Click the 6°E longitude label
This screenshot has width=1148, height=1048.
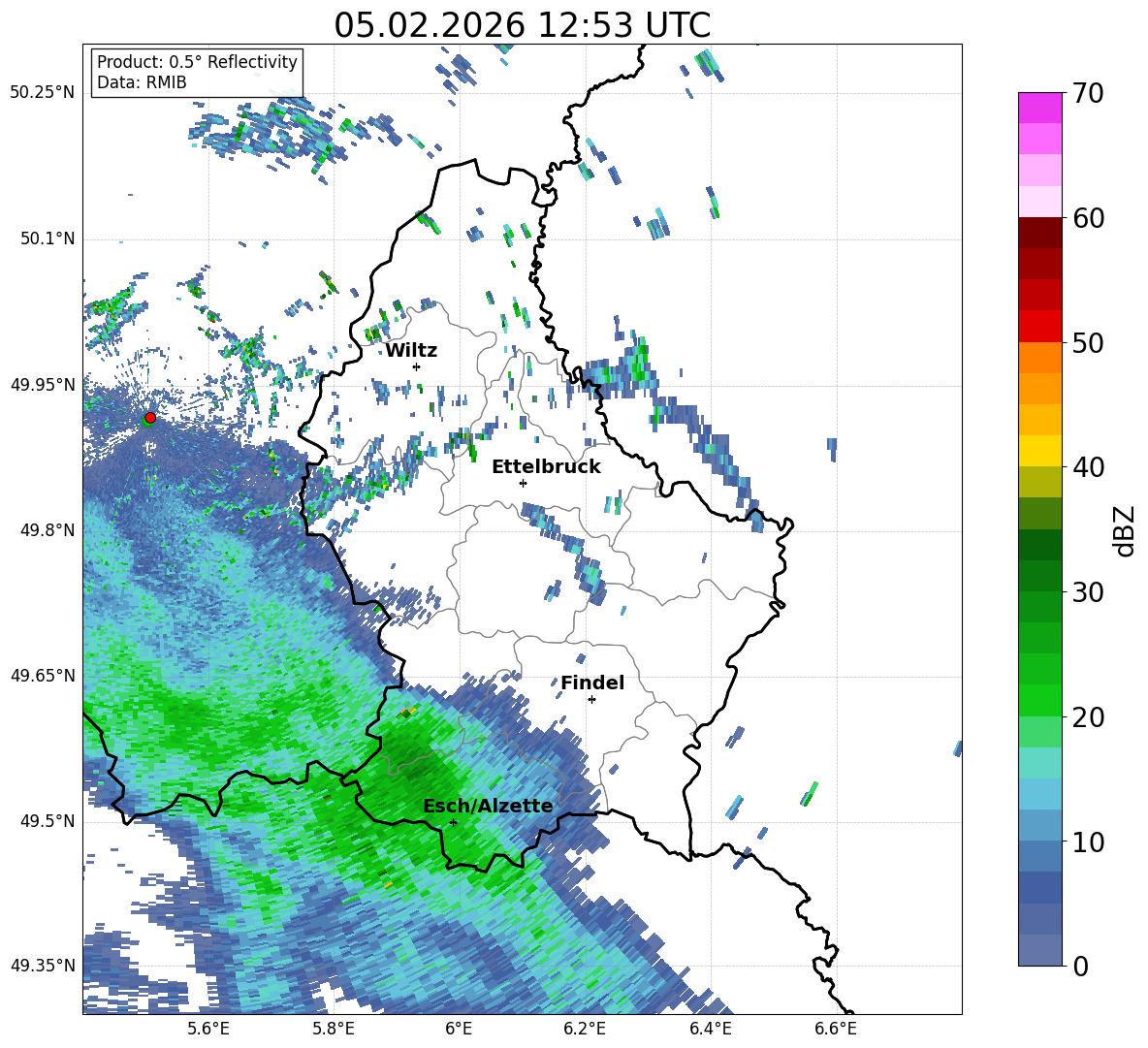(459, 1029)
